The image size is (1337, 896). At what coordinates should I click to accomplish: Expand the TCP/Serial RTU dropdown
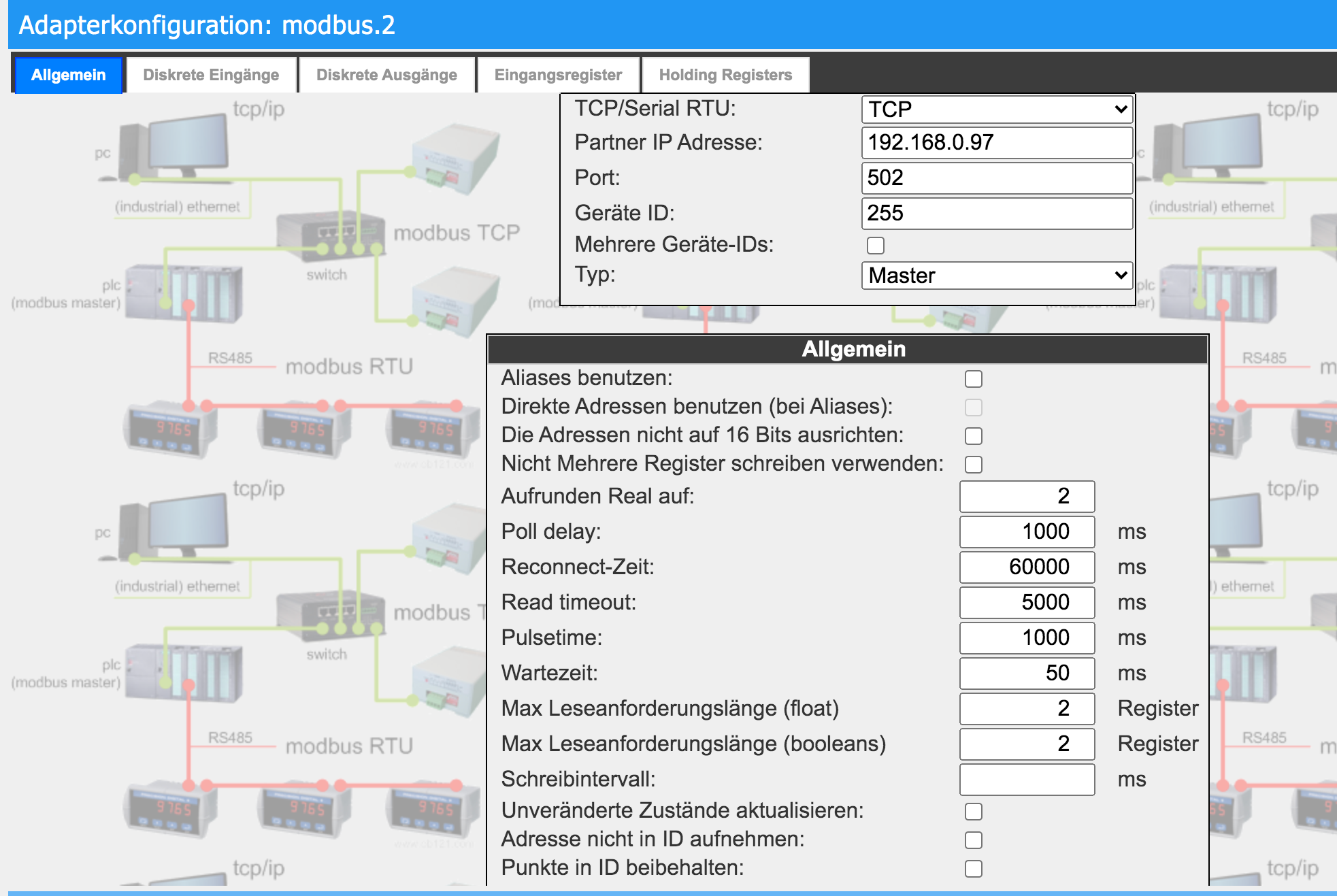[997, 109]
